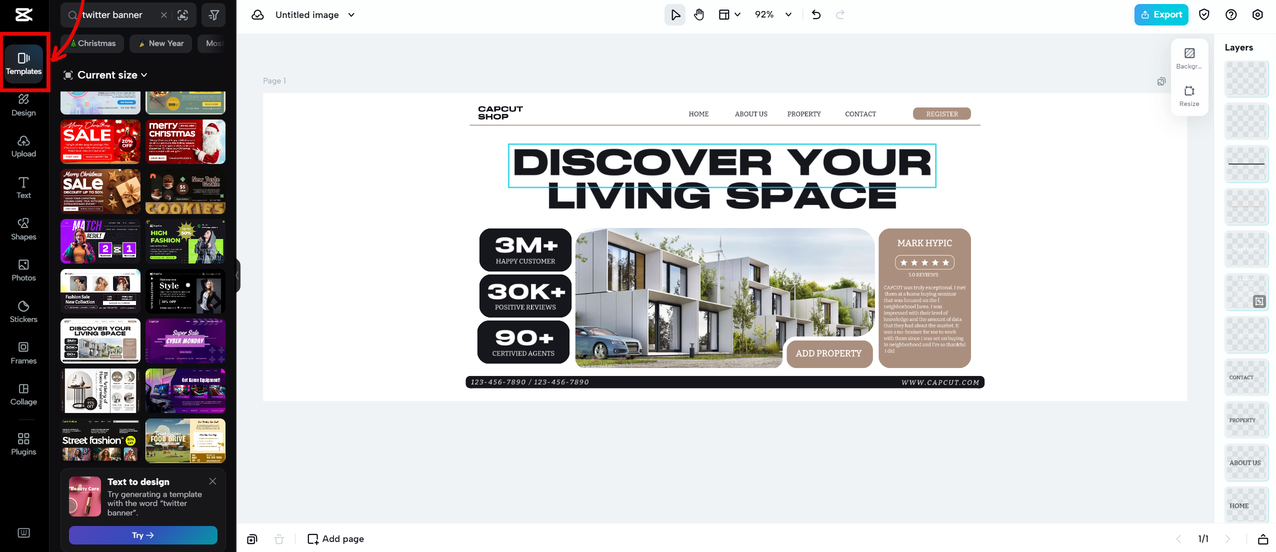Screen dimensions: 1276x552
Task: Select the LIVING SPACE headline text
Action: [721, 196]
